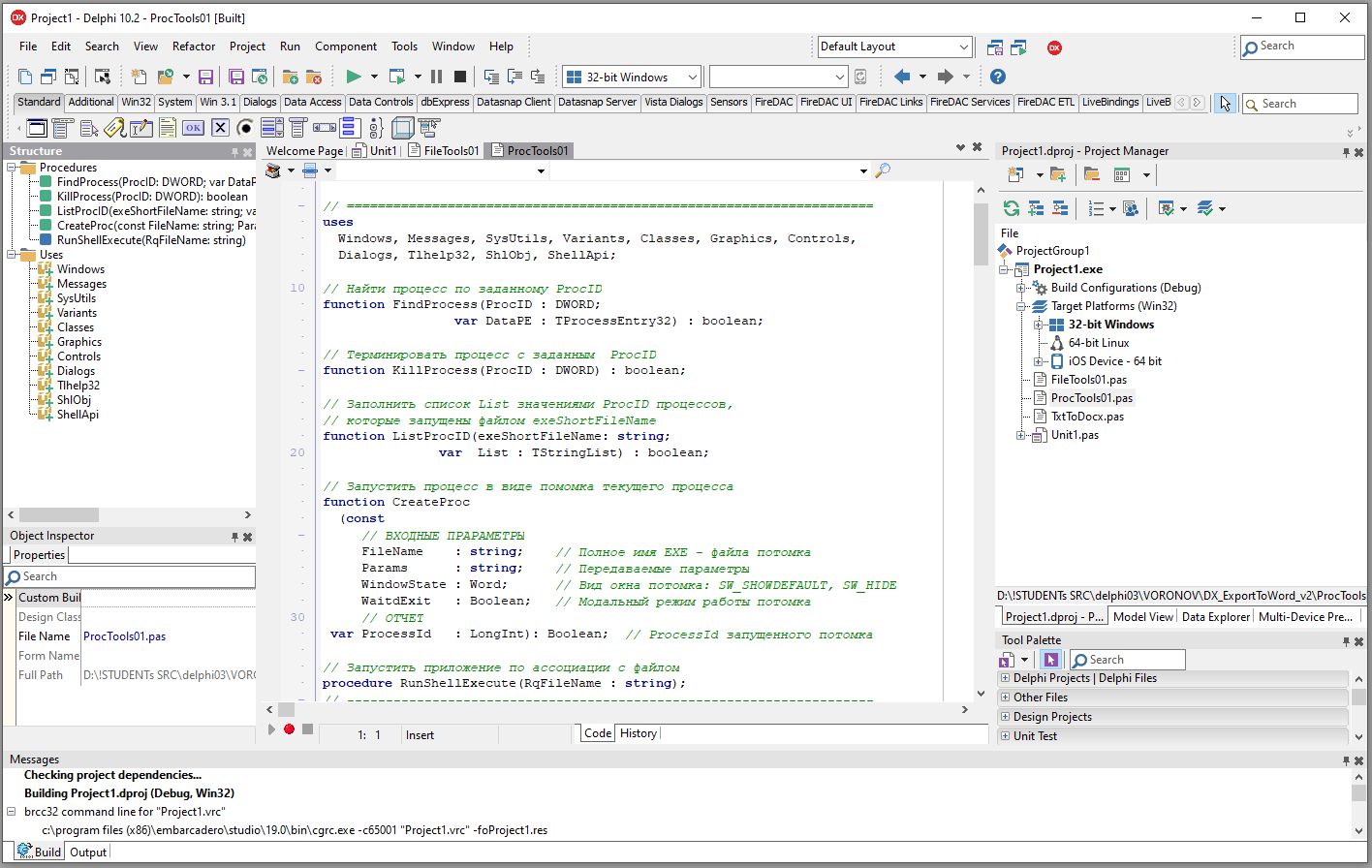
Task: Click File Name value ProcTools01.pas
Action: [x=124, y=636]
